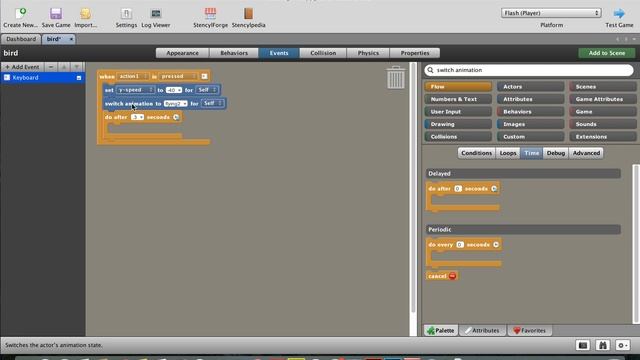Select the Scenes block category

602,87
